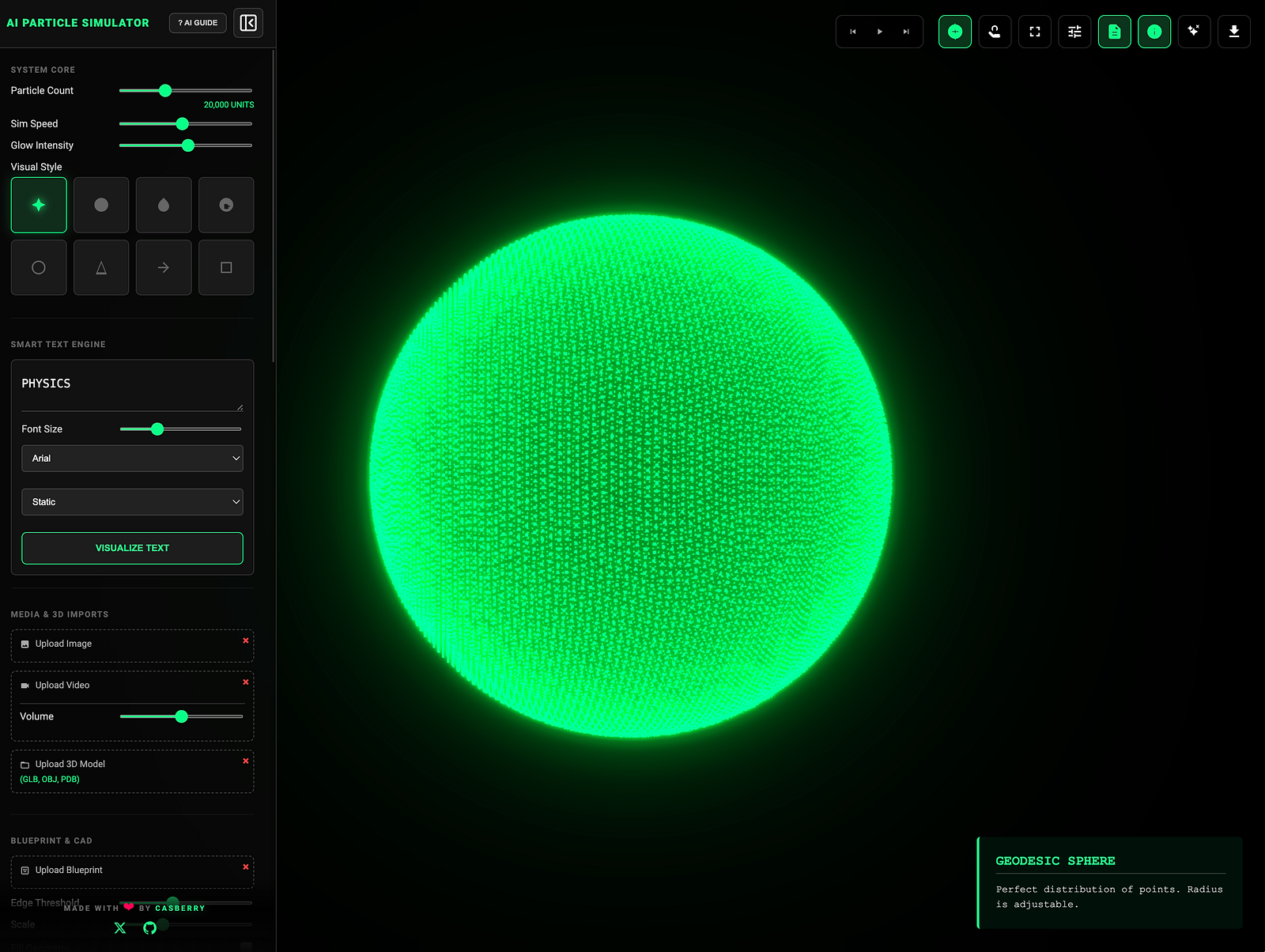
Task: Click the sidebar vertical scrollbar
Action: tap(274, 206)
